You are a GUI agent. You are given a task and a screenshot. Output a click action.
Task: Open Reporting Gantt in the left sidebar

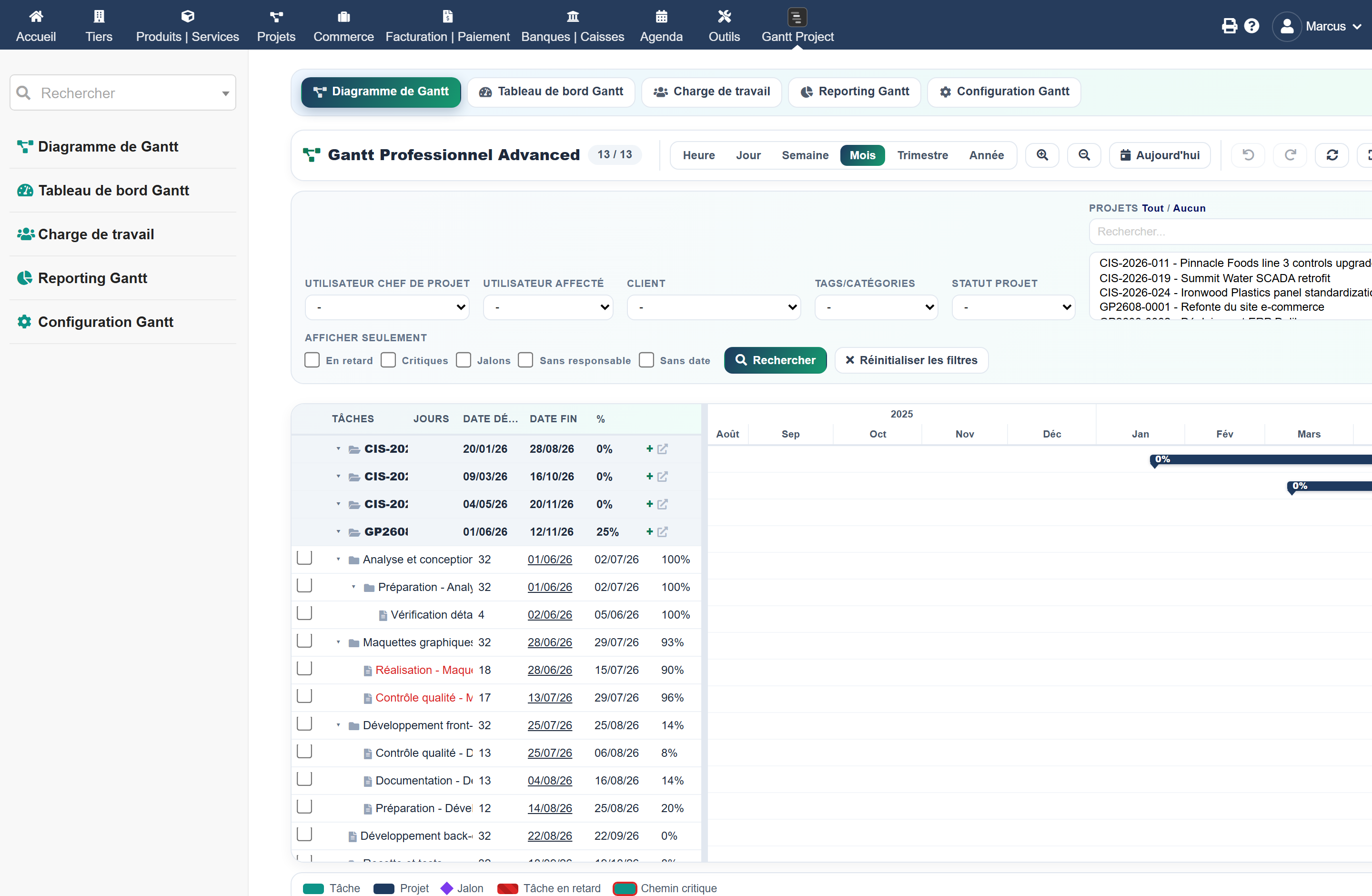point(92,278)
